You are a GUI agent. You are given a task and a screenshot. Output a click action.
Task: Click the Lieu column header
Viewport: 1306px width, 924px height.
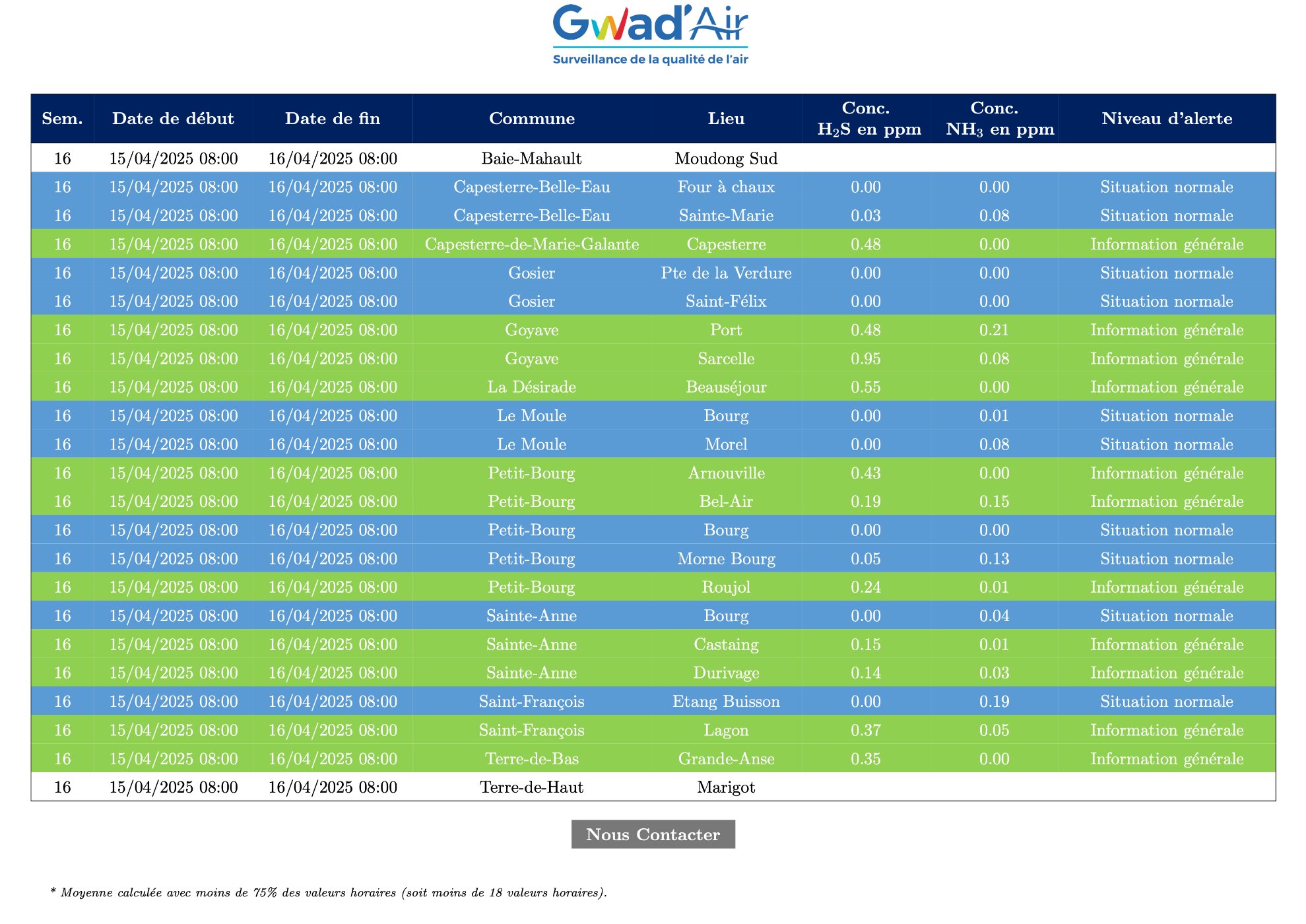(726, 119)
